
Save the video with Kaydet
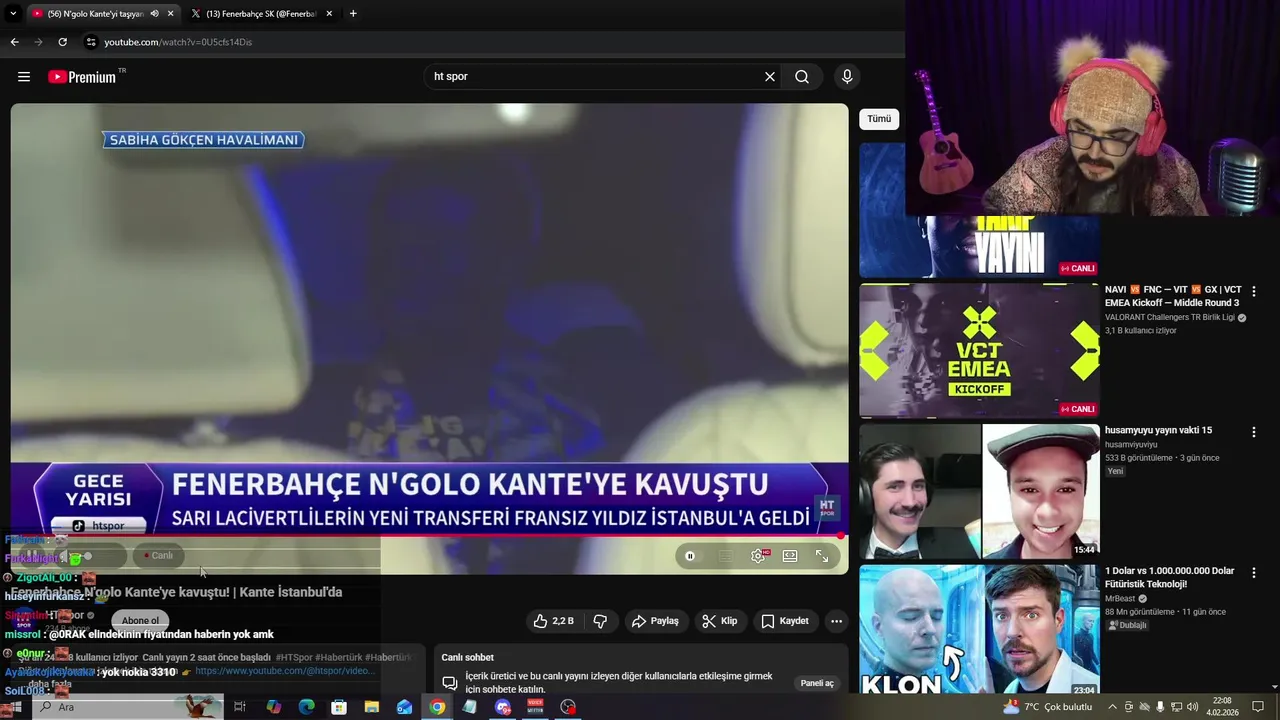tap(785, 621)
